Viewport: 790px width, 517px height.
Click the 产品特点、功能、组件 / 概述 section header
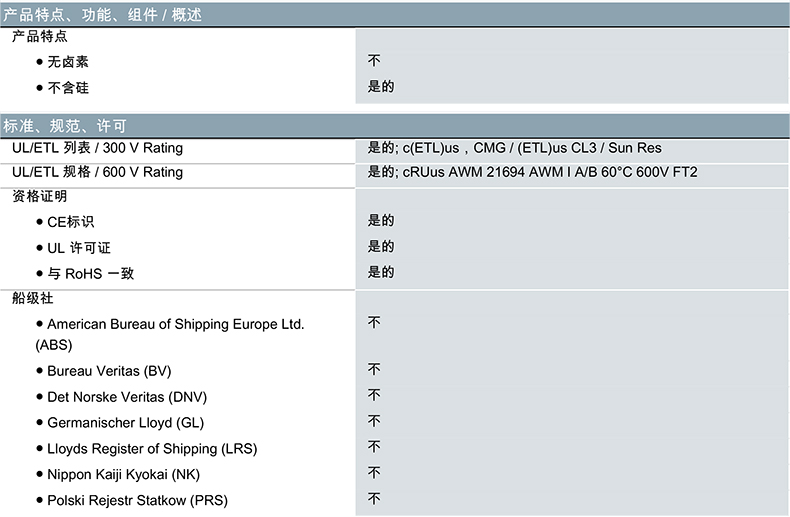(x=103, y=14)
